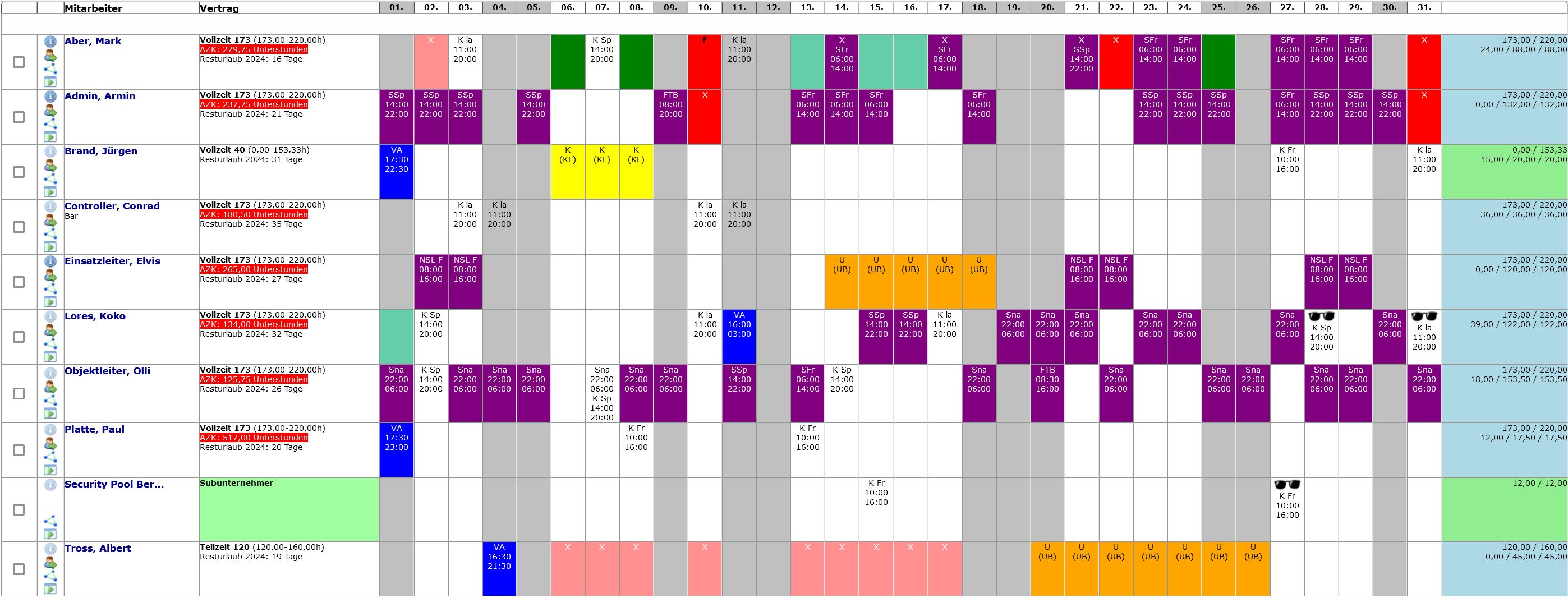Click the person-arrow icon for Platte, Paul
This screenshot has width=1568, height=602.
point(50,444)
